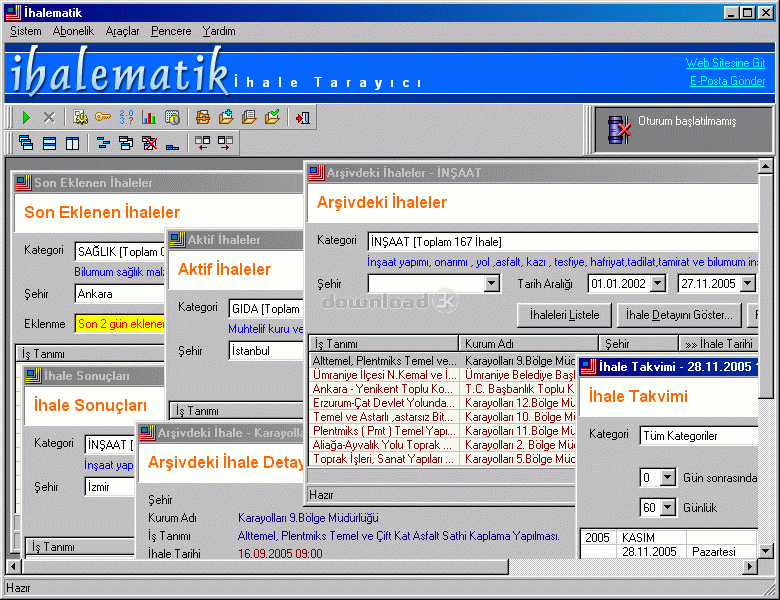Open the Abonelik menu

(73, 31)
